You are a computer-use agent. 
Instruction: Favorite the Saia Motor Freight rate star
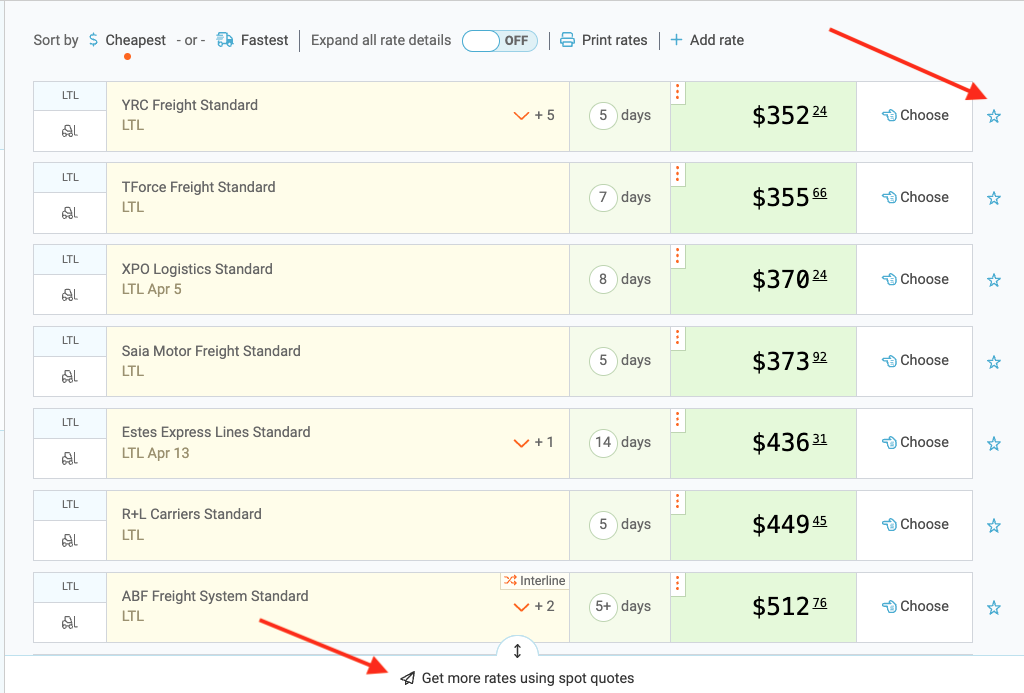point(994,362)
